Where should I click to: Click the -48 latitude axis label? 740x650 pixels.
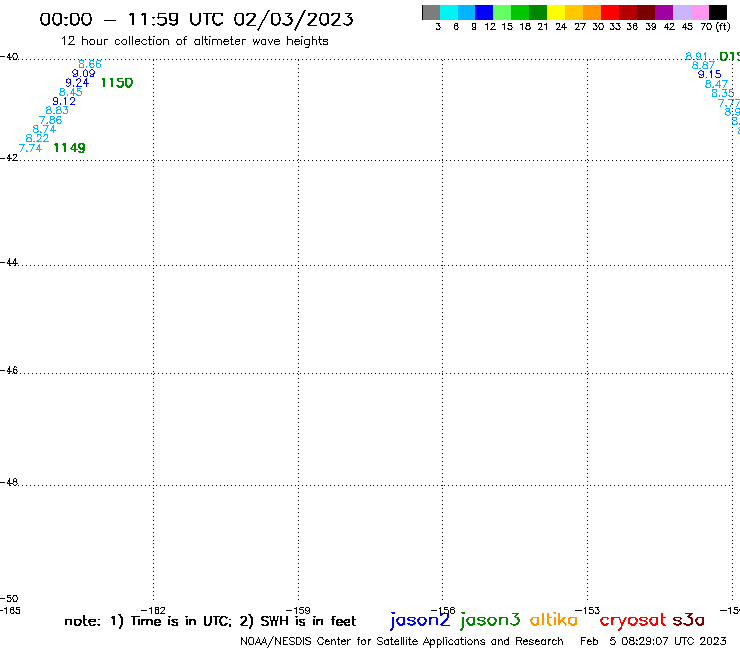point(9,482)
